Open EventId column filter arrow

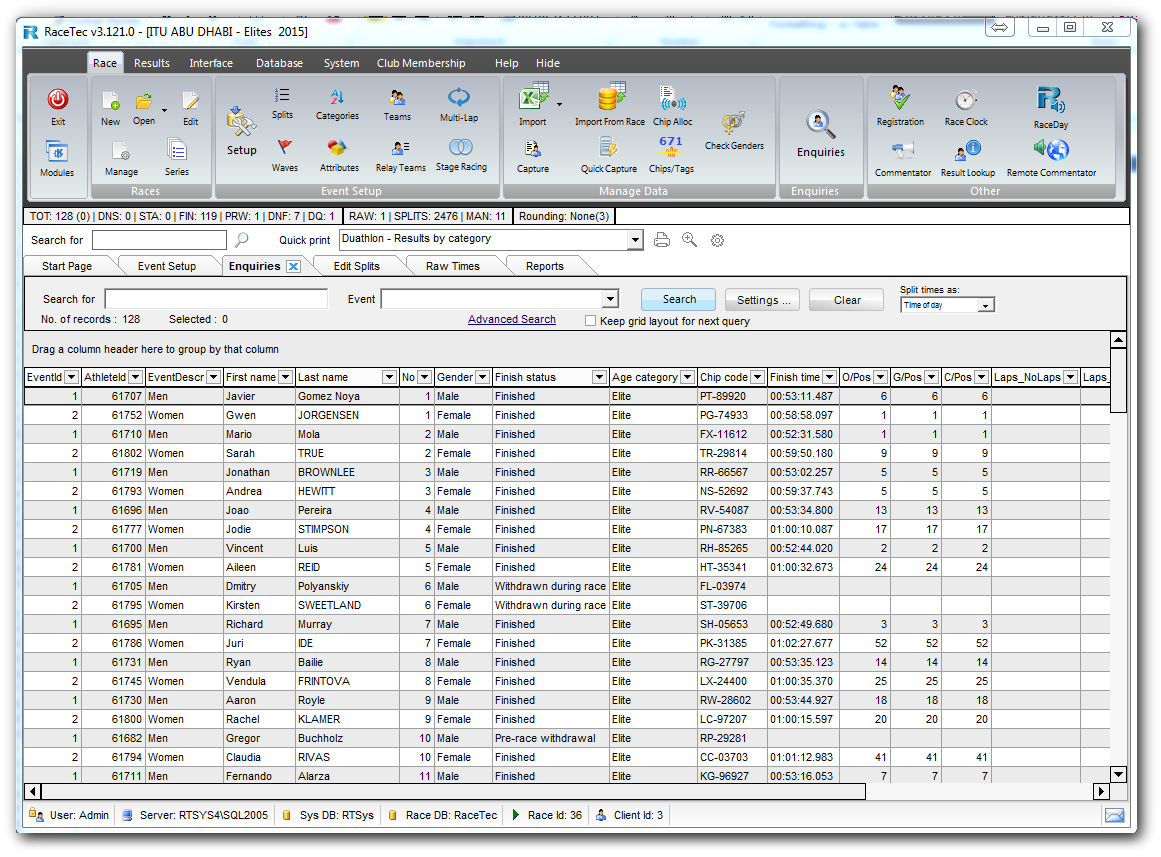pyautogui.click(x=71, y=377)
